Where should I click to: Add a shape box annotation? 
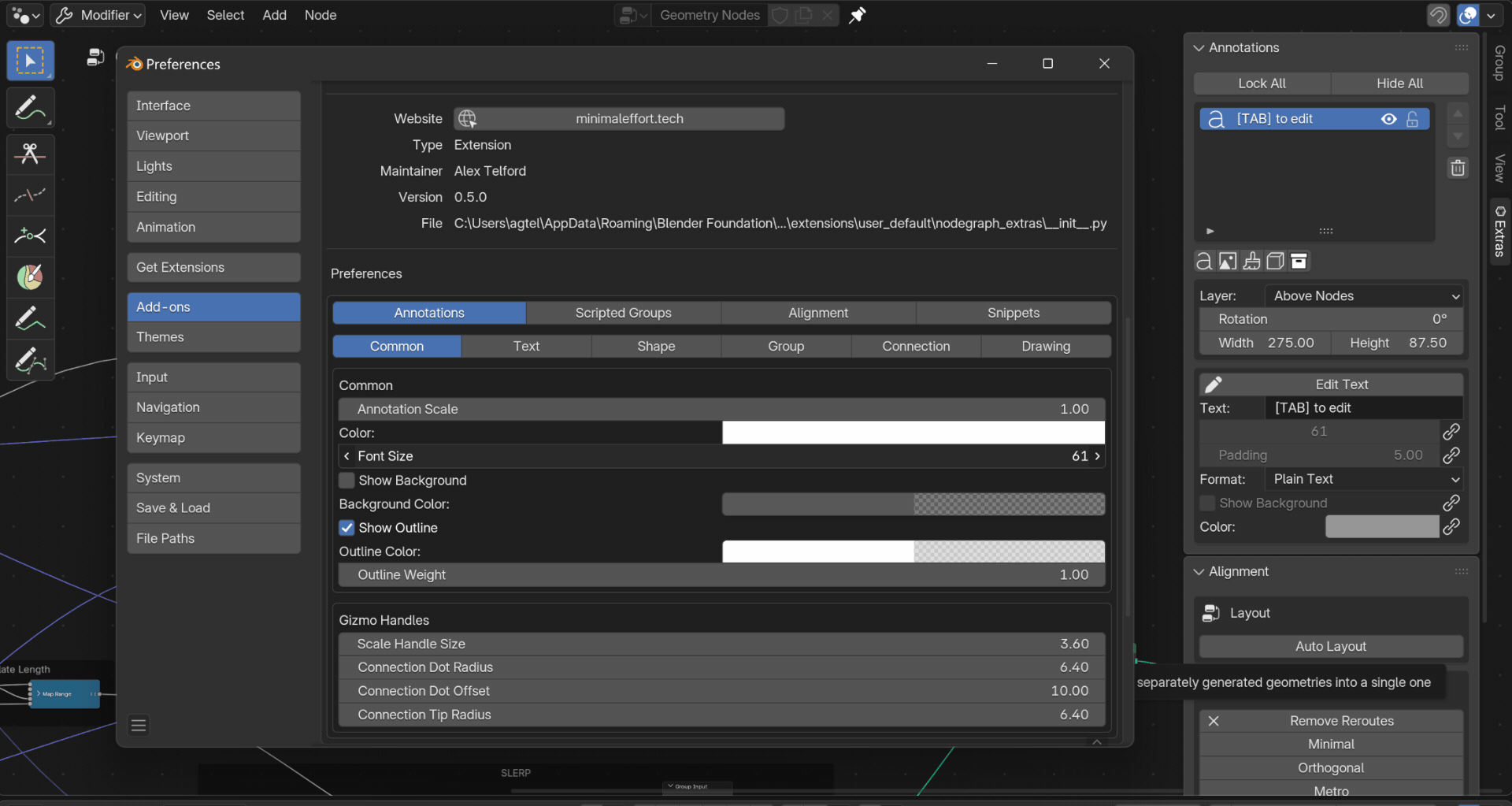(1275, 261)
